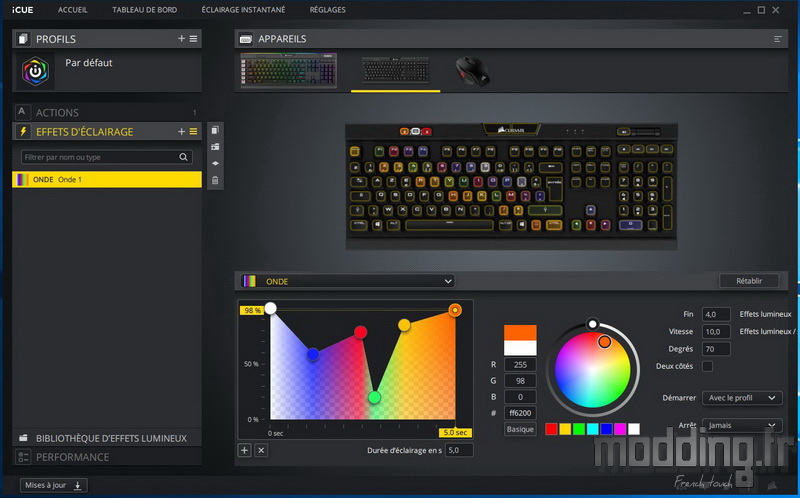This screenshot has width=800, height=498.
Task: Pick the magenta preset color swatch
Action: [620, 429]
